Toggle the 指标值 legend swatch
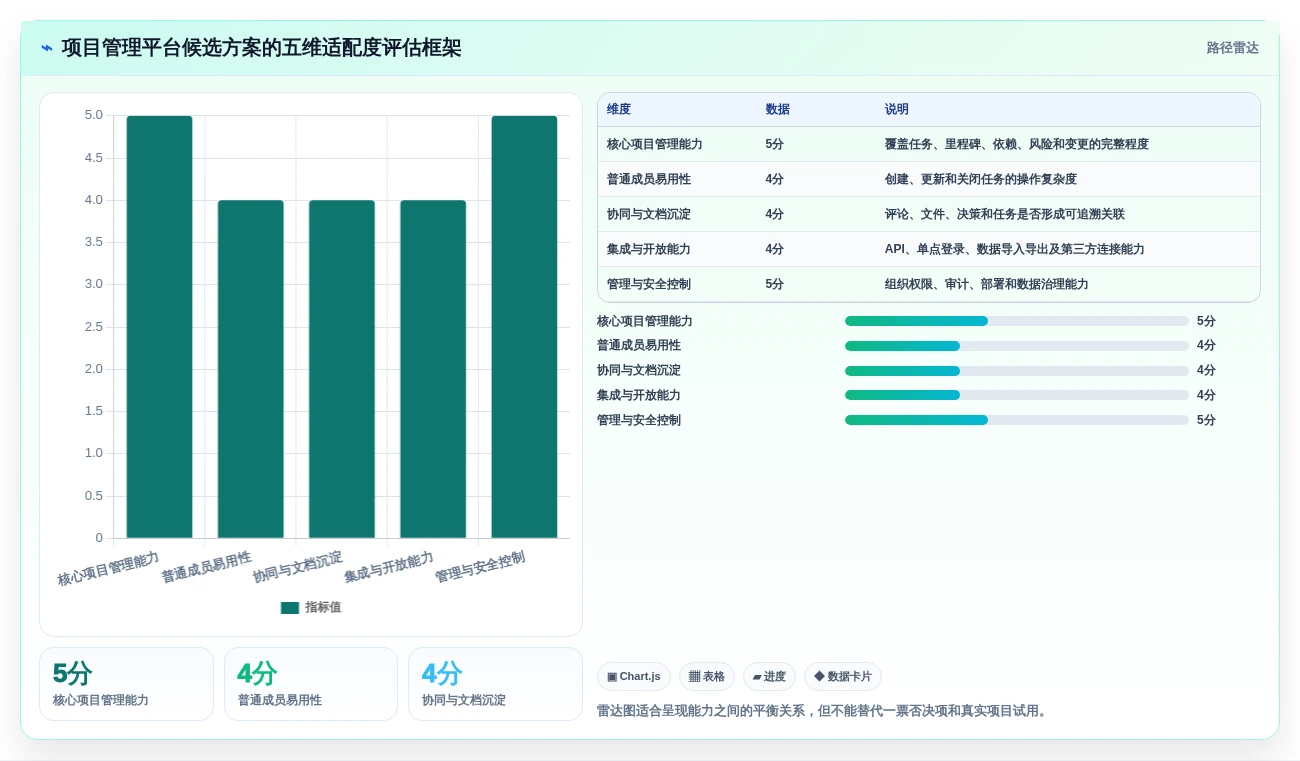 point(290,608)
